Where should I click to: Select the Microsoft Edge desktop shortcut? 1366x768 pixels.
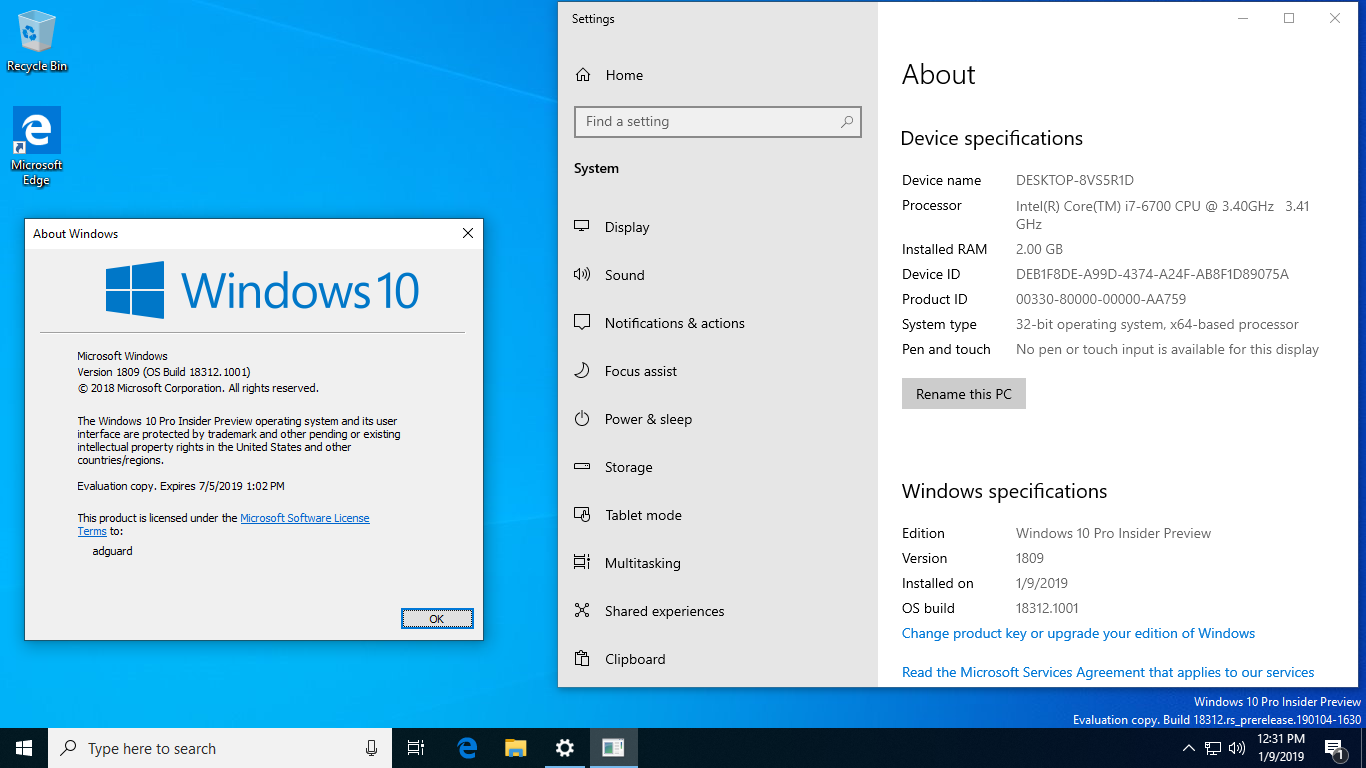[37, 147]
